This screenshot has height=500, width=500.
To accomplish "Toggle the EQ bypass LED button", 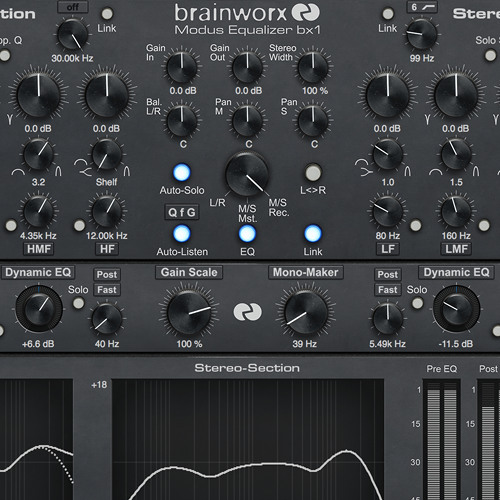I will tap(247, 233).
